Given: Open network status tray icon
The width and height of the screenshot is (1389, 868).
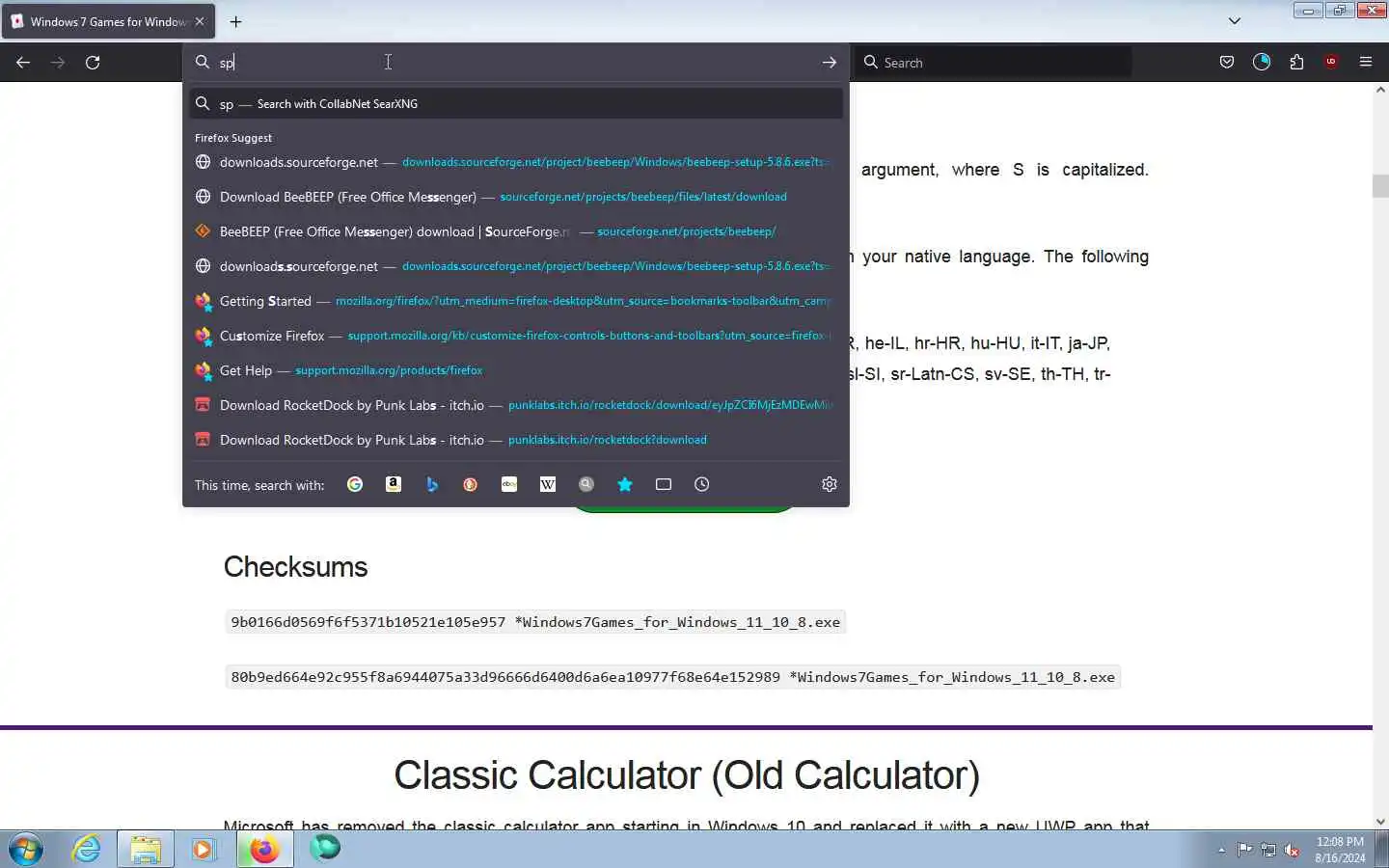Looking at the screenshot, I should 1268,850.
